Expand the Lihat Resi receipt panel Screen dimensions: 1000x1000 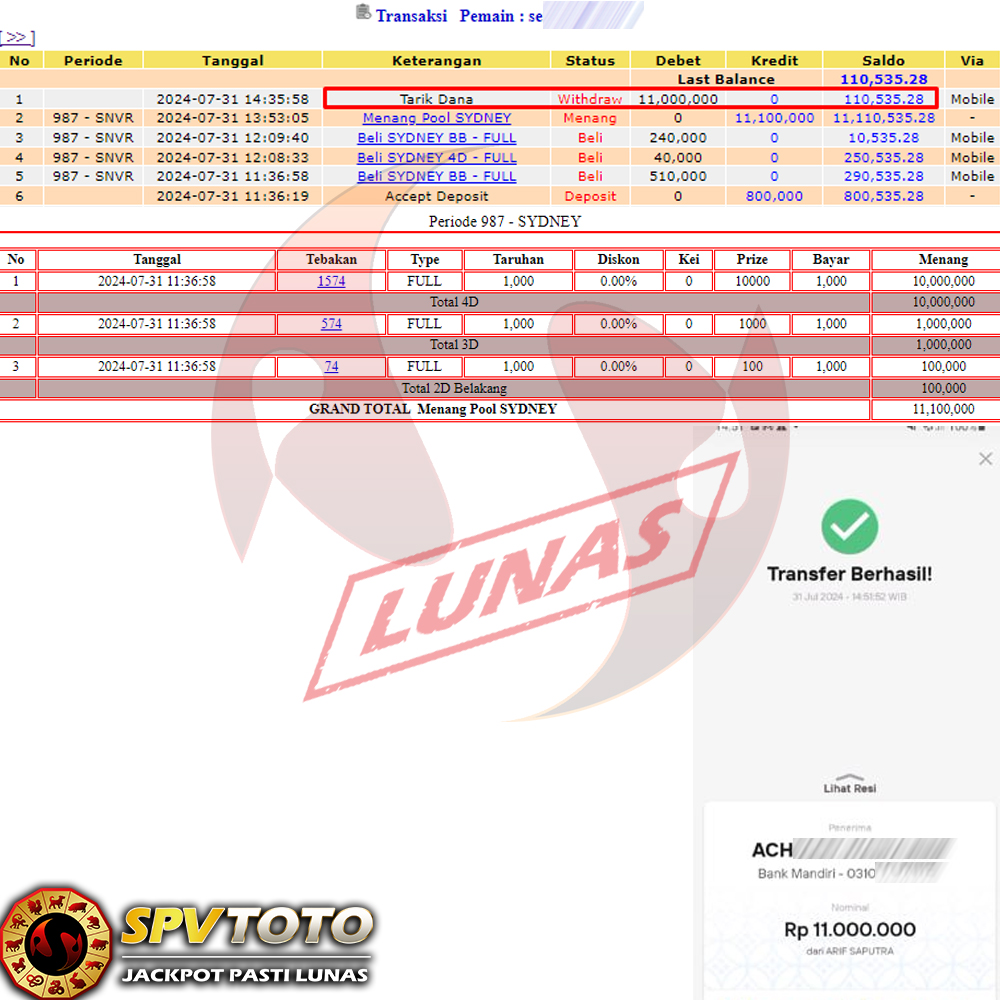point(850,784)
